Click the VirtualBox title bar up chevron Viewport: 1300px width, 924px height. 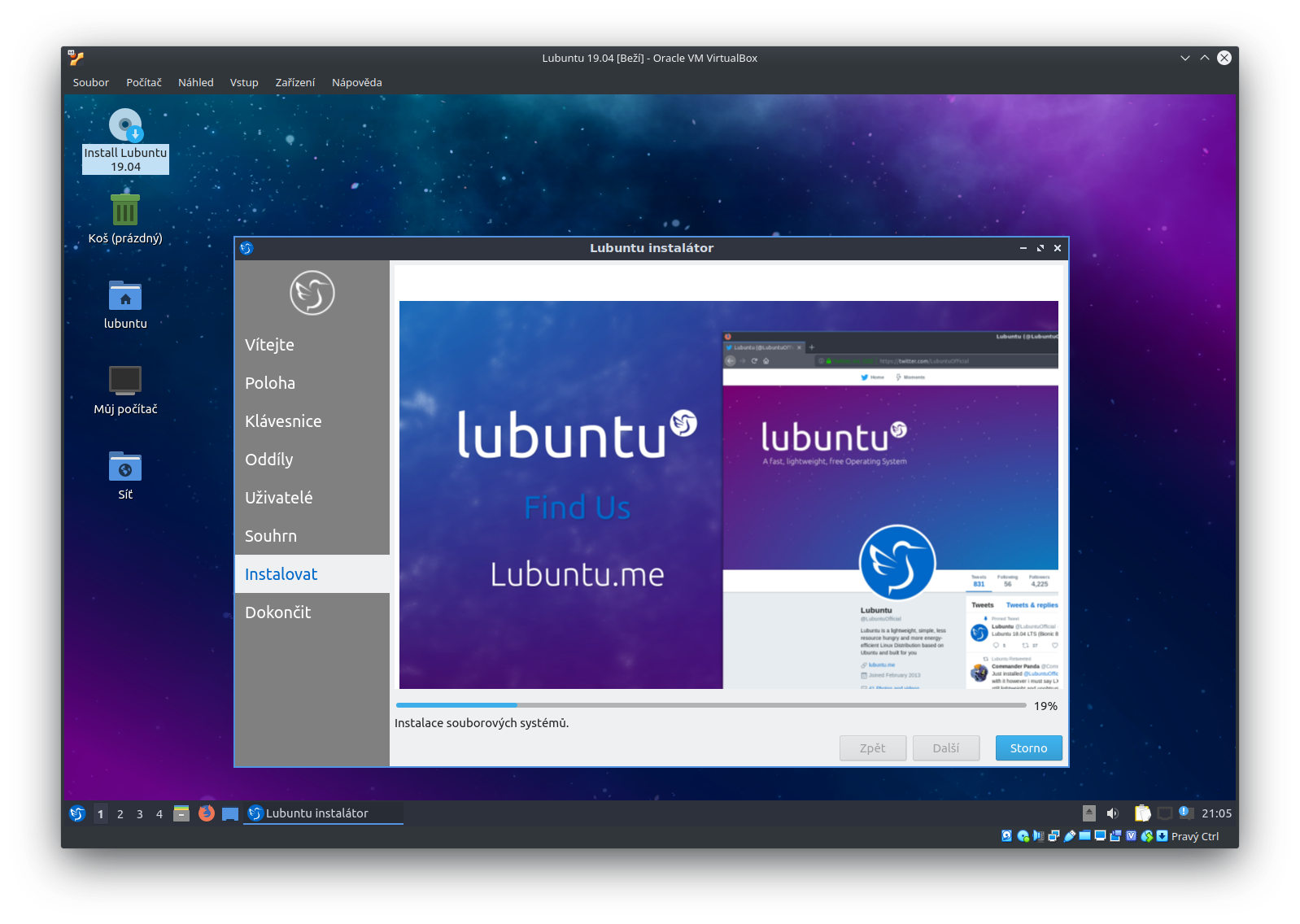(1205, 58)
